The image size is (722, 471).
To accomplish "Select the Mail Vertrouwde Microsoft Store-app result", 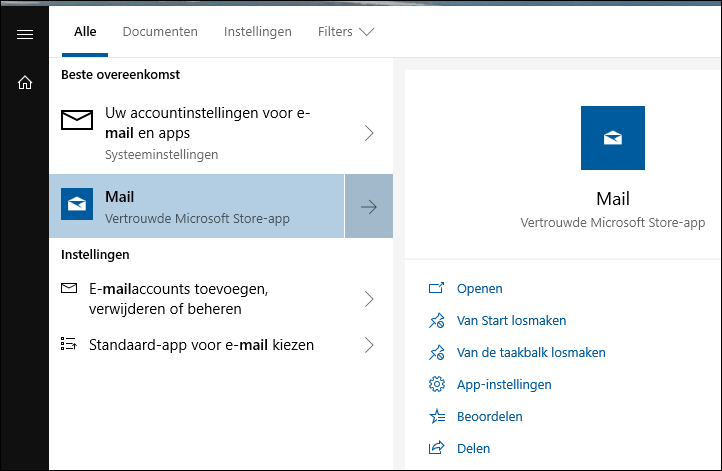I will [197, 206].
